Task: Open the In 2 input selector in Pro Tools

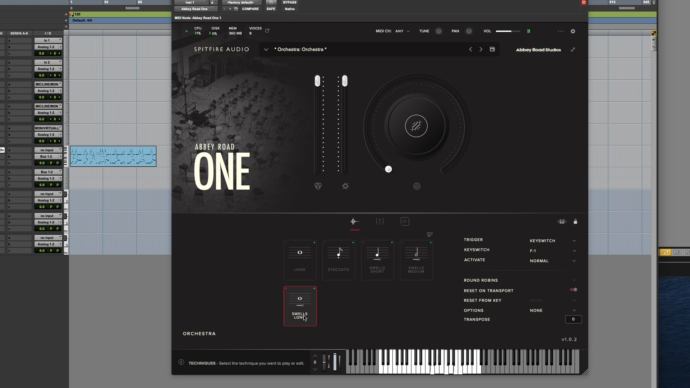Action: pyautogui.click(x=48, y=62)
